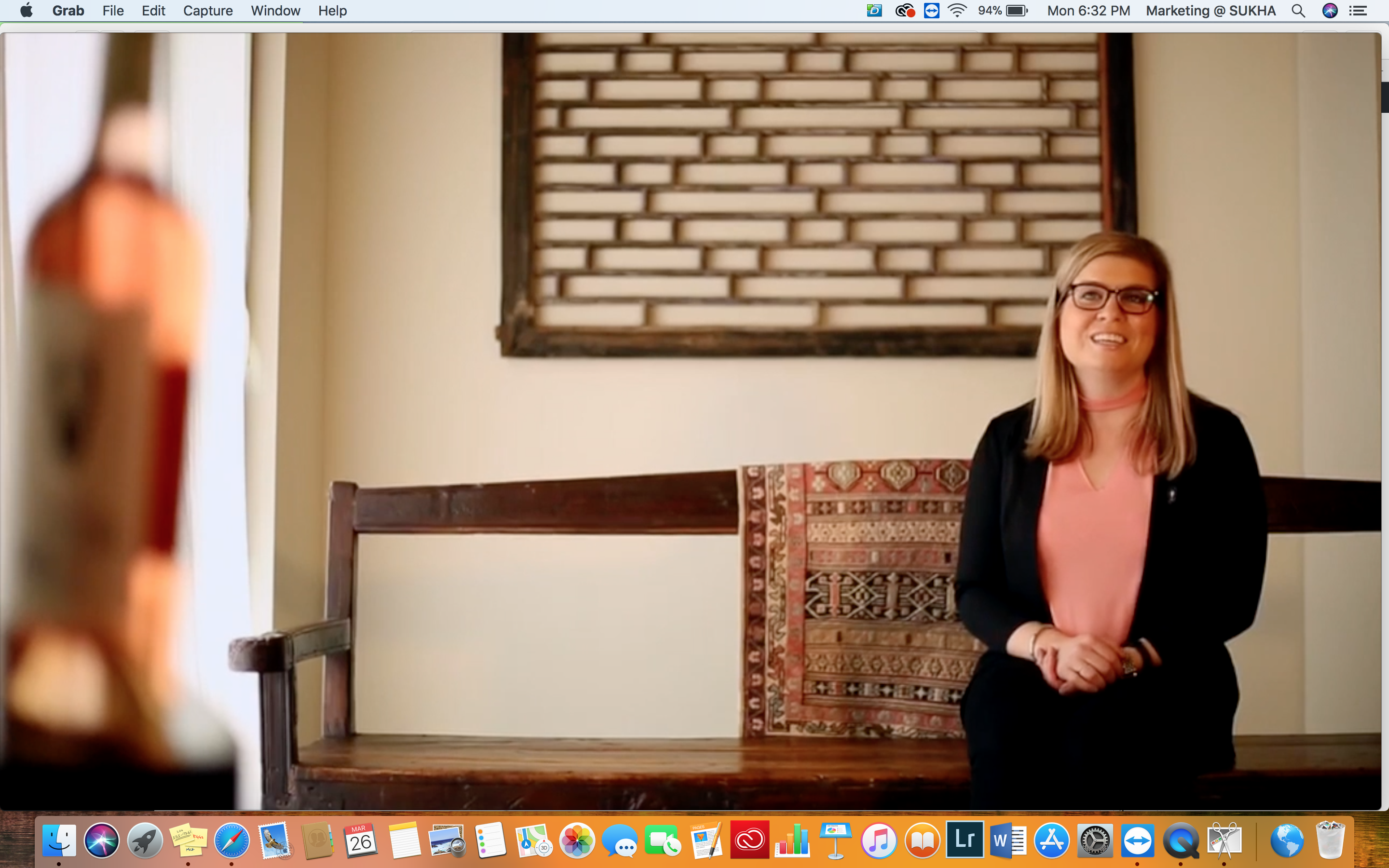Image resolution: width=1389 pixels, height=868 pixels.
Task: Open Adobe Creative Cloud Dock icon
Action: 749,841
